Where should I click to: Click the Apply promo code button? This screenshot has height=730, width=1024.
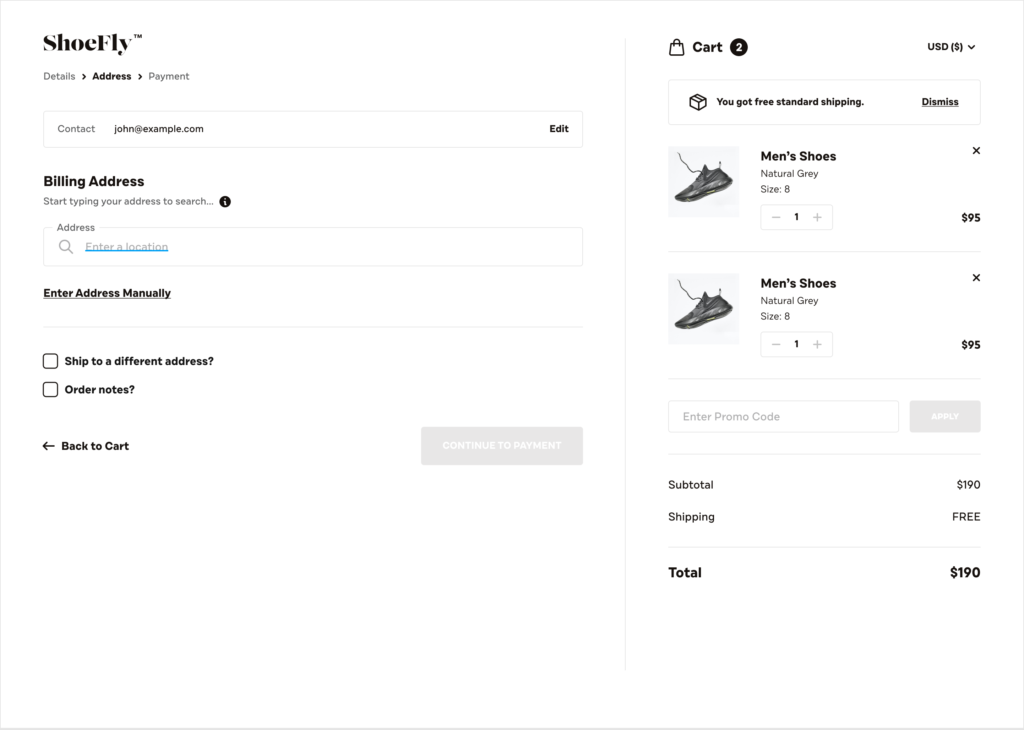[944, 416]
